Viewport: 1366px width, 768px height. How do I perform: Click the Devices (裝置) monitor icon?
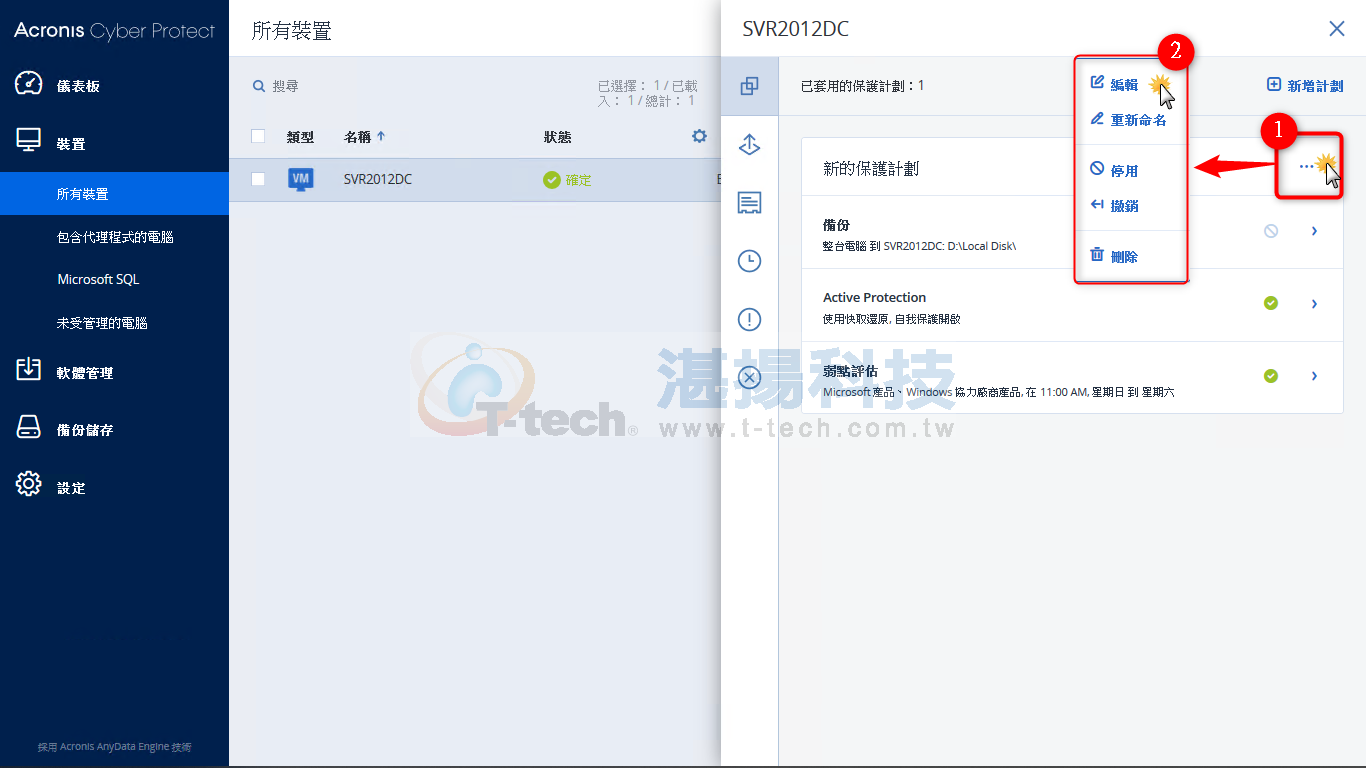tap(28, 141)
